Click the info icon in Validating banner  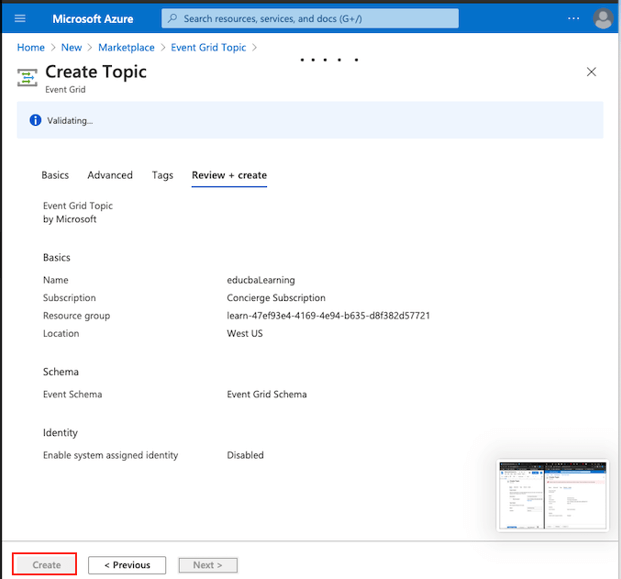click(x=35, y=121)
